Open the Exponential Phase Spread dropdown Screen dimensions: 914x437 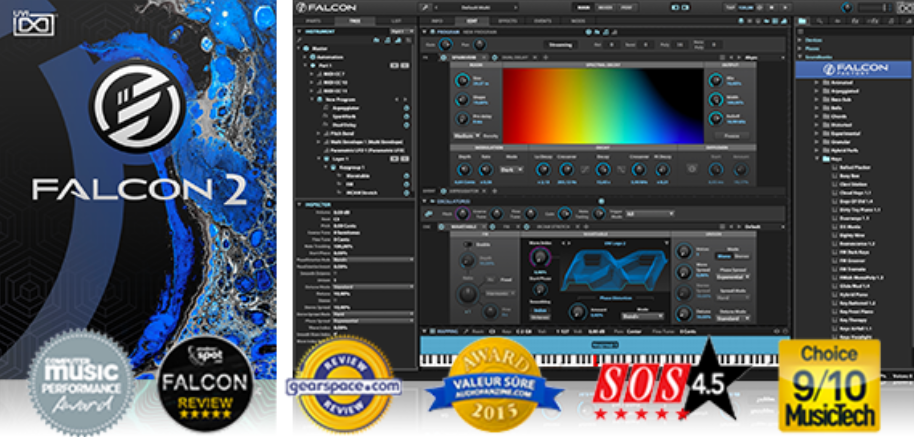click(732, 277)
